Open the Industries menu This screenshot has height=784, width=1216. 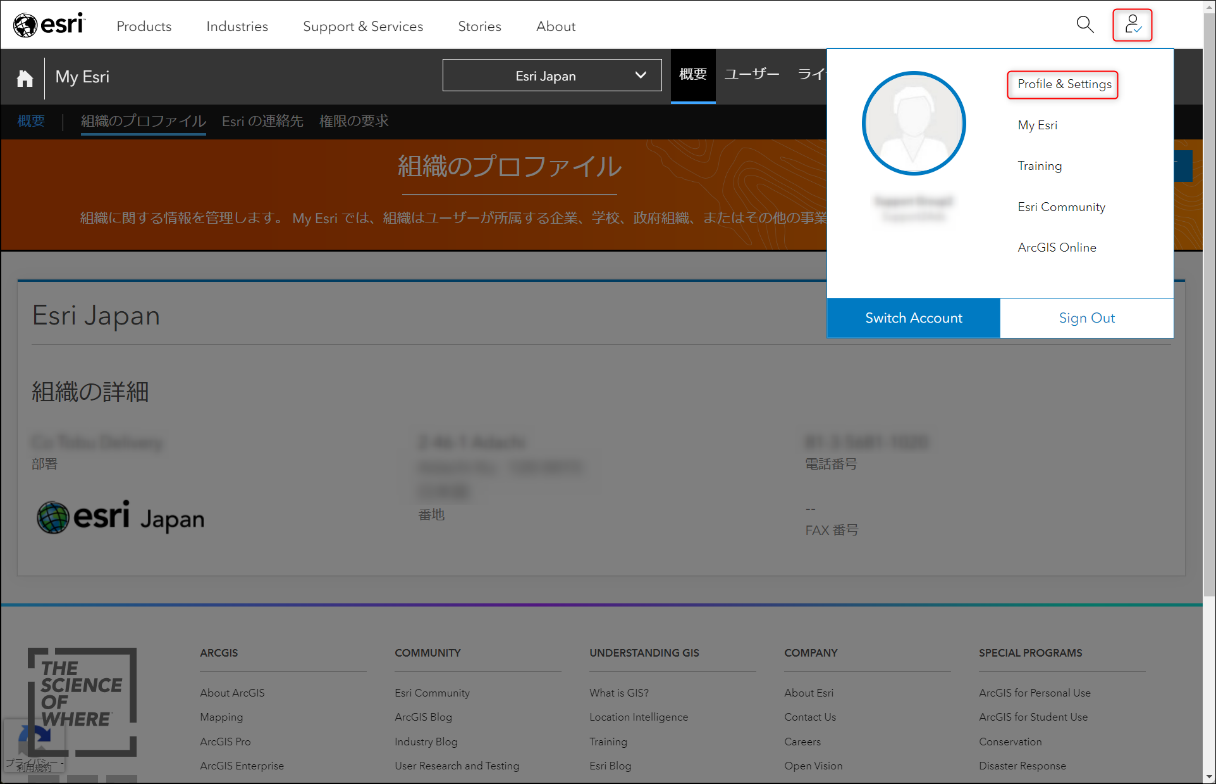tap(237, 26)
